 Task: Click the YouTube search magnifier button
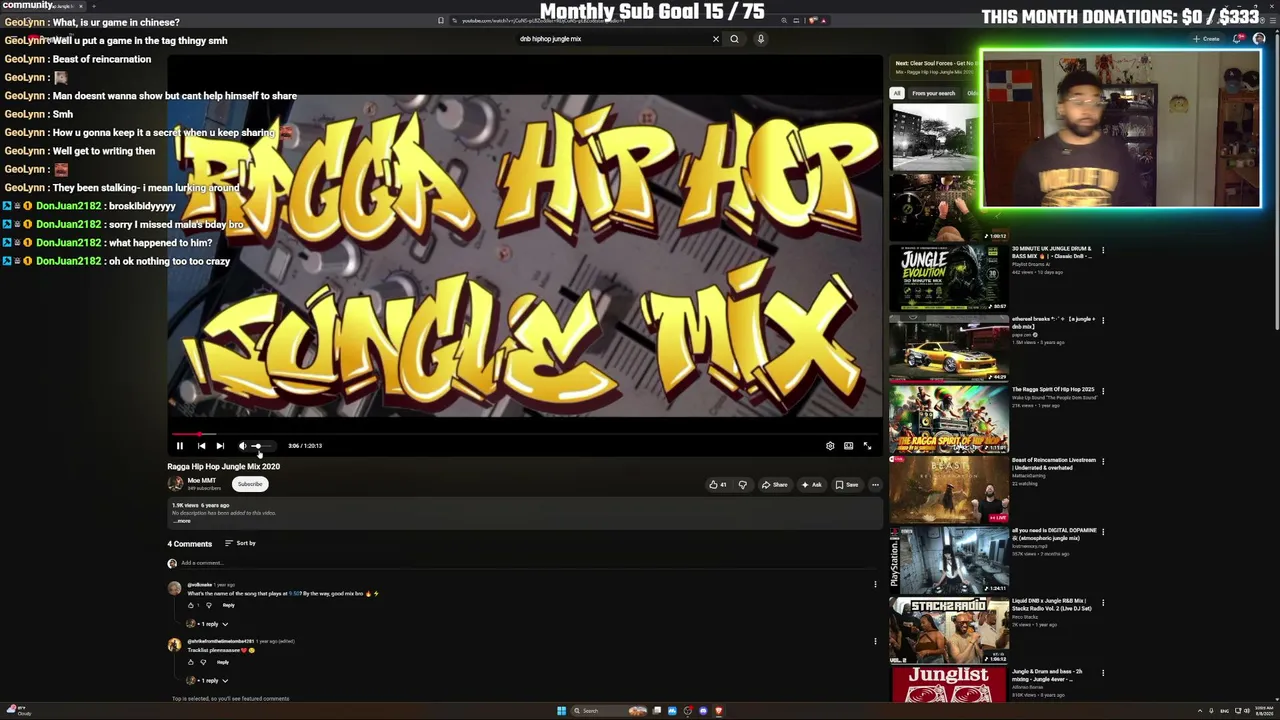tap(734, 39)
